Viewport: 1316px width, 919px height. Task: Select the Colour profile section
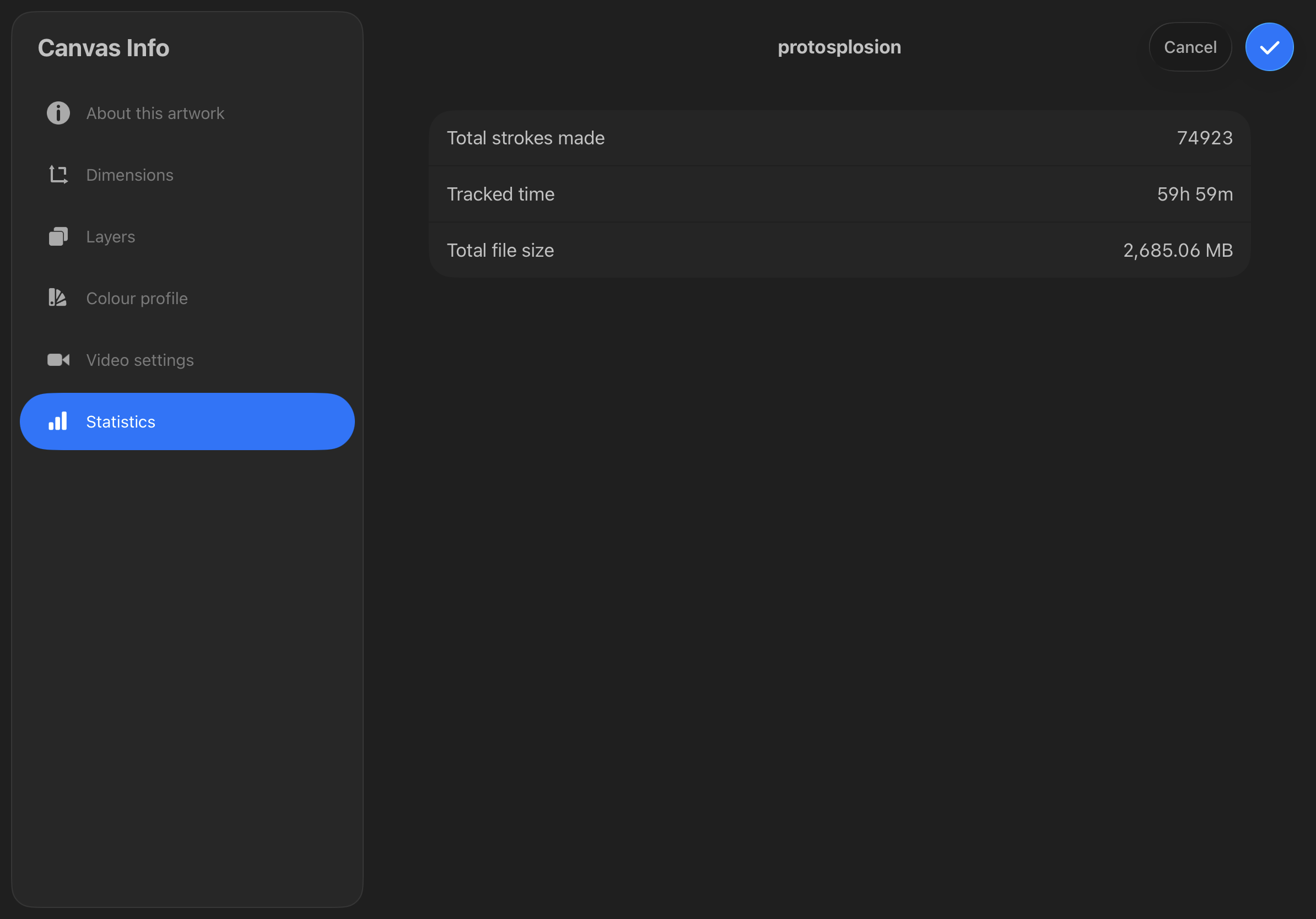[x=137, y=299]
